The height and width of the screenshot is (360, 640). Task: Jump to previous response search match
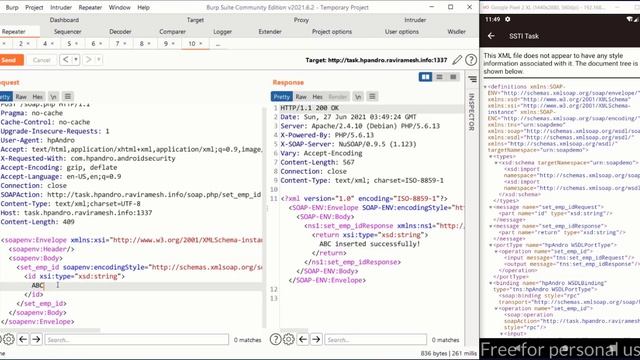coord(303,339)
